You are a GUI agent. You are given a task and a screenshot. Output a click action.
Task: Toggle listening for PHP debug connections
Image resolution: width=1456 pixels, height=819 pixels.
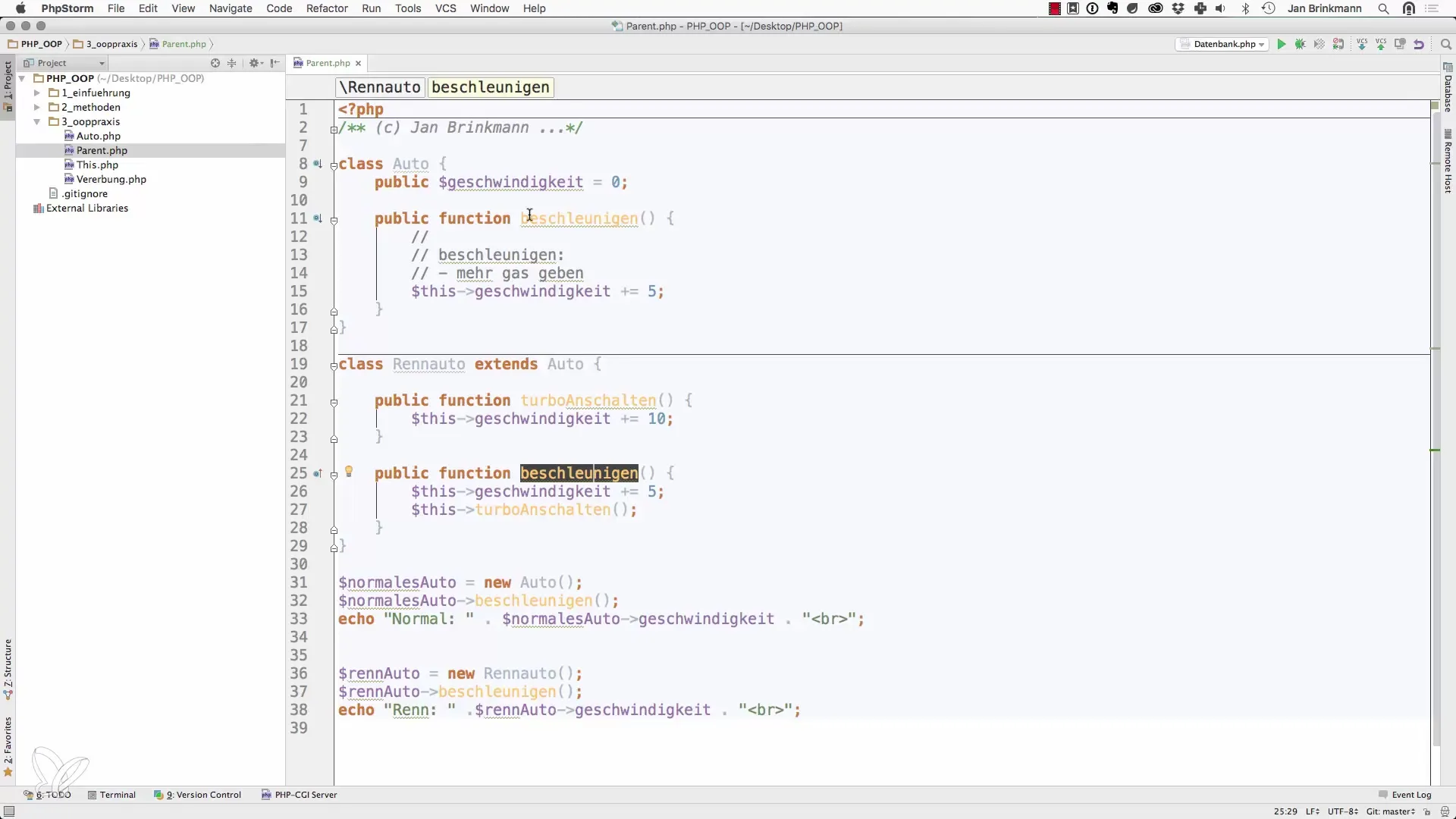coord(1338,44)
